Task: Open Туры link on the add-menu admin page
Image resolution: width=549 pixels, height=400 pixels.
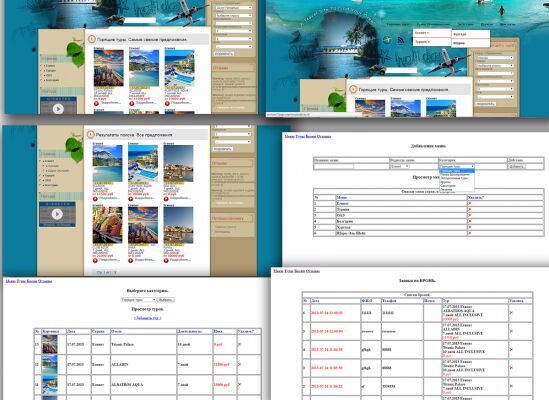Action: [300, 136]
